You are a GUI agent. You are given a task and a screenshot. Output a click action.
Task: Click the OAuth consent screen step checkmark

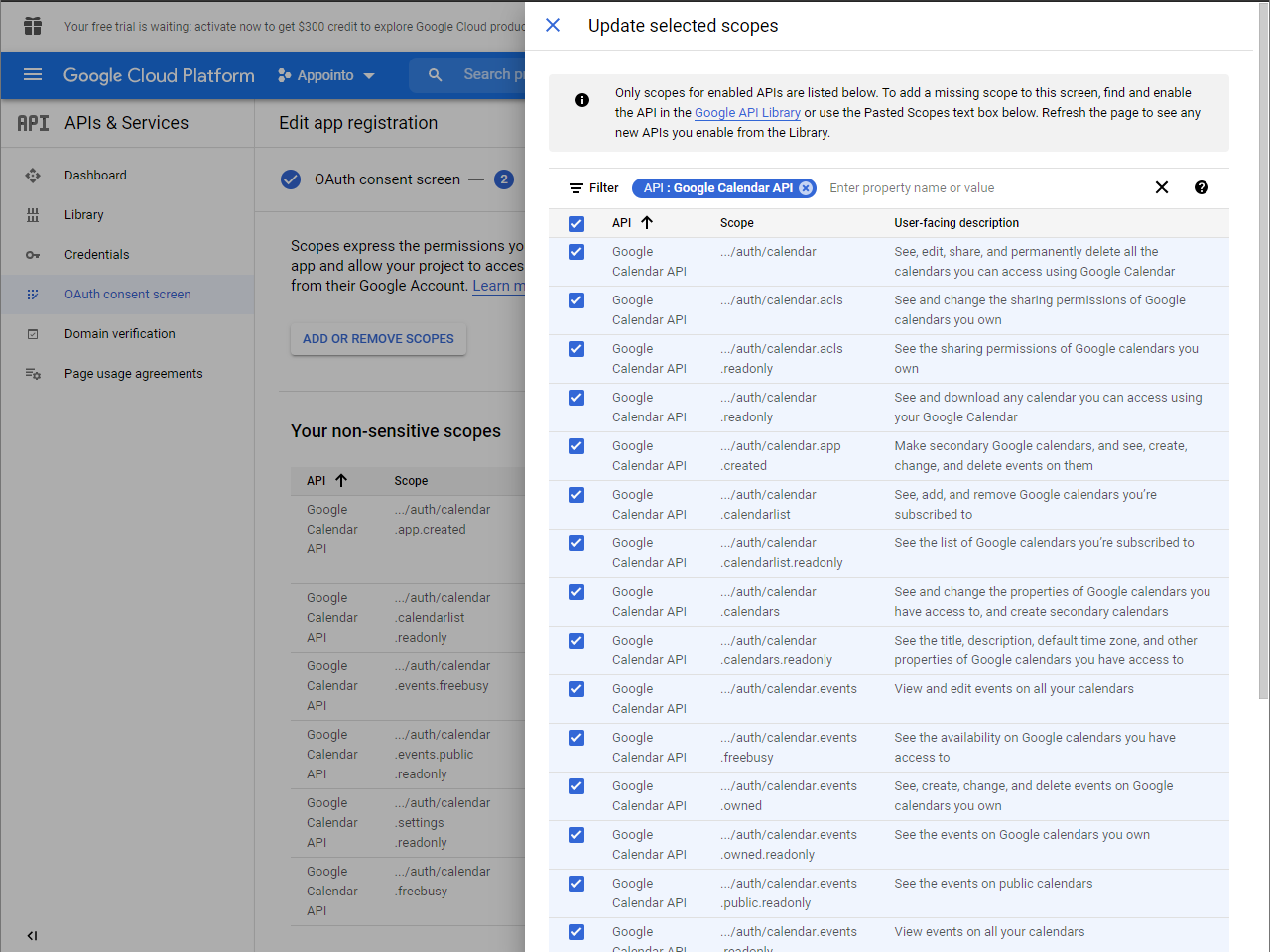click(291, 179)
